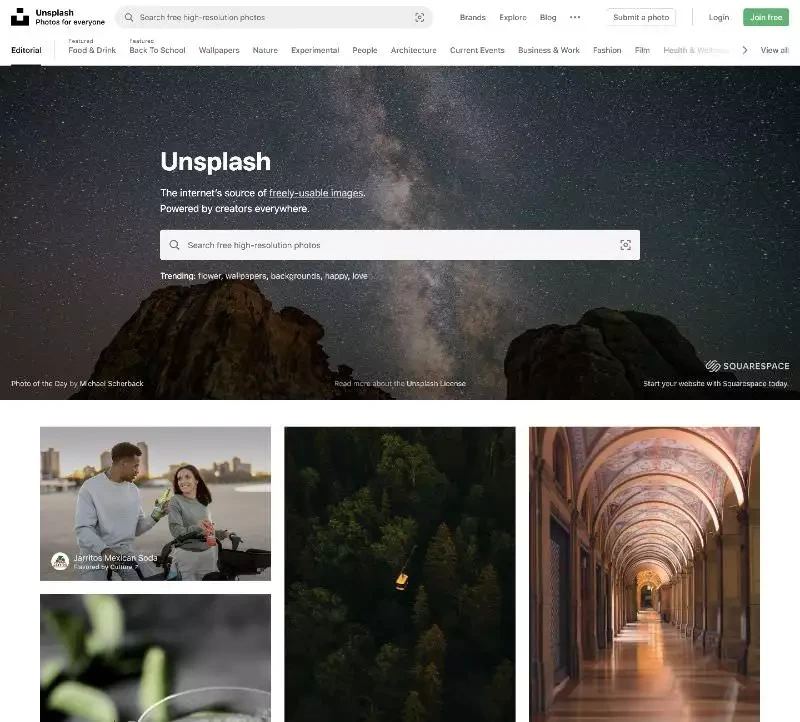This screenshot has width=800, height=722.
Task: Open the Architecture category
Action: [414, 50]
